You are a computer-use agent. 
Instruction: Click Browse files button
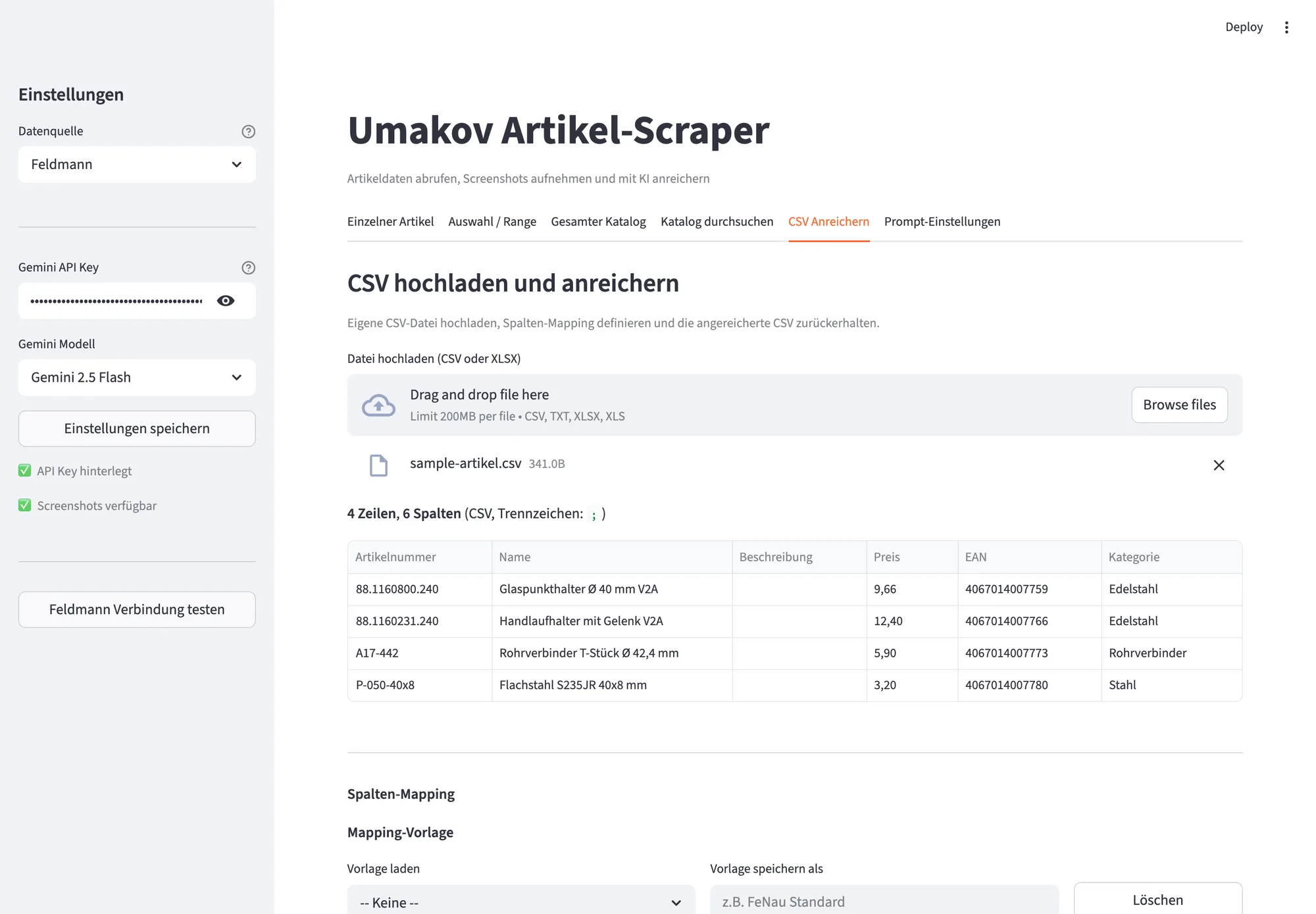tap(1179, 405)
